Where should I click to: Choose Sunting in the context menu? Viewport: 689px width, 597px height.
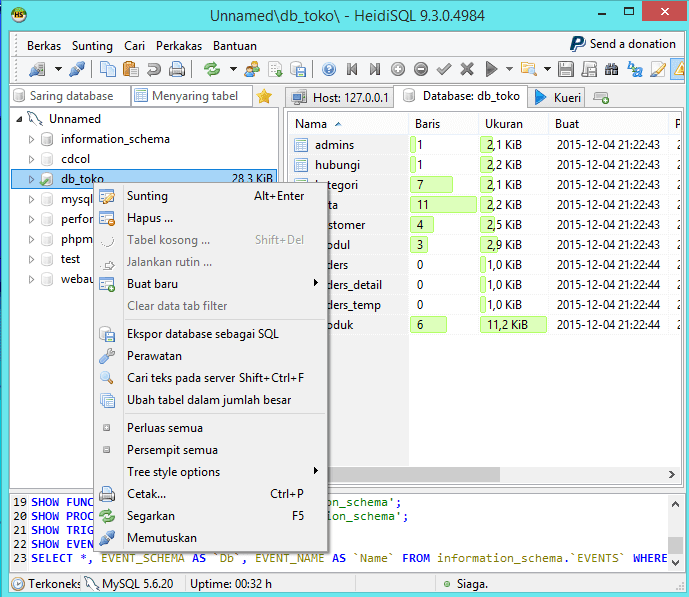(x=211, y=196)
